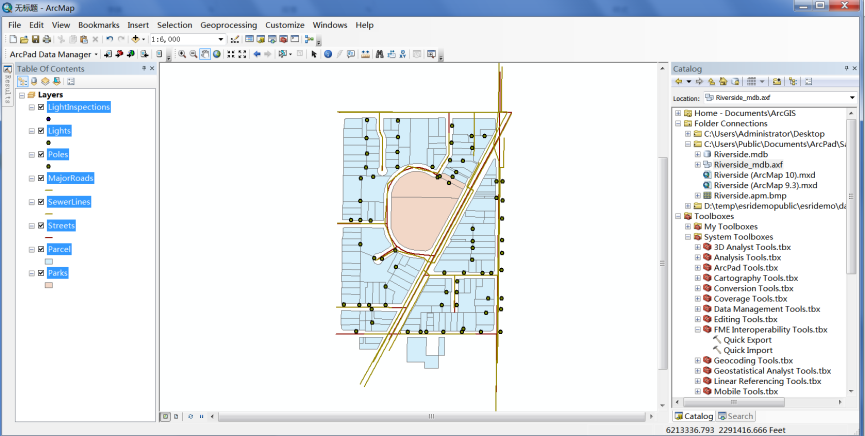Screen dimensions: 865x436
Task: Collapse System Toolboxes node
Action: tap(688, 237)
